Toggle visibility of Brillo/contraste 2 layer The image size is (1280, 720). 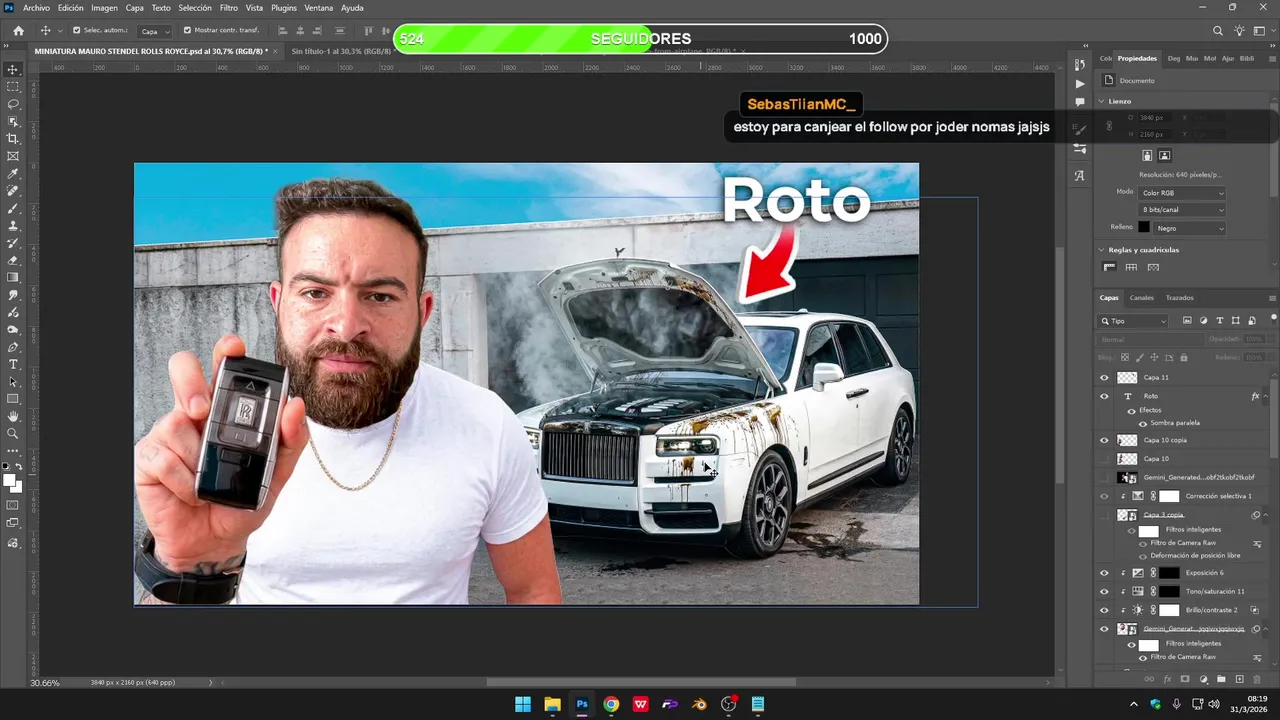(1104, 610)
